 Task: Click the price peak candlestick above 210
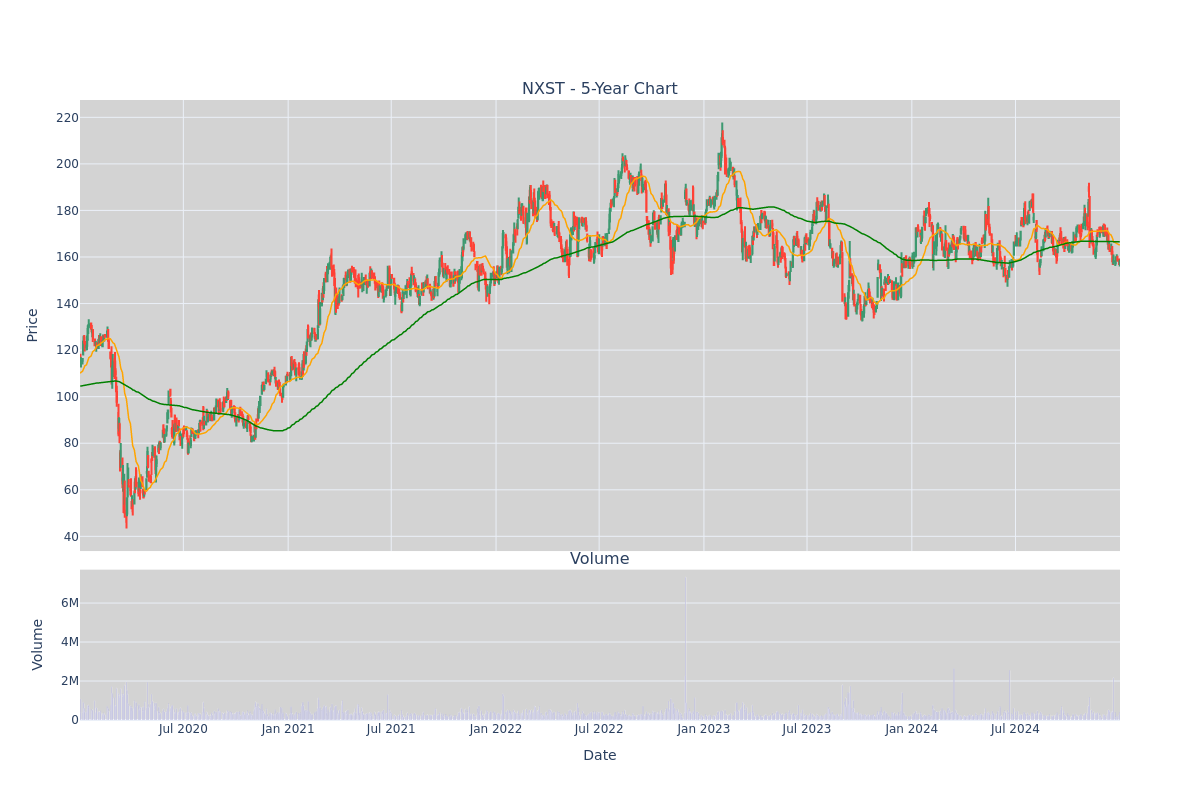click(x=722, y=137)
